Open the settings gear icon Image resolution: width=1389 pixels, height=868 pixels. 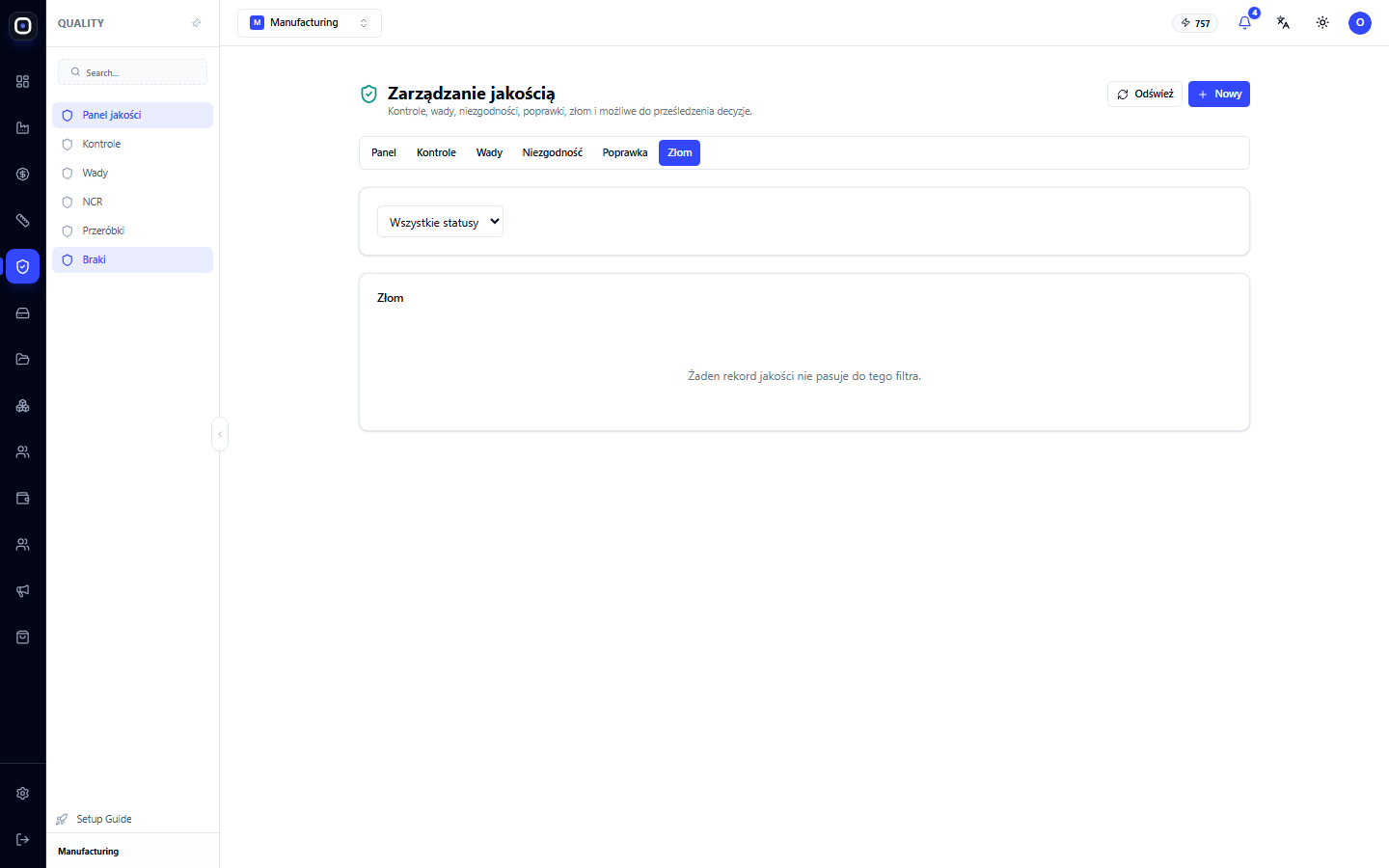pos(22,794)
